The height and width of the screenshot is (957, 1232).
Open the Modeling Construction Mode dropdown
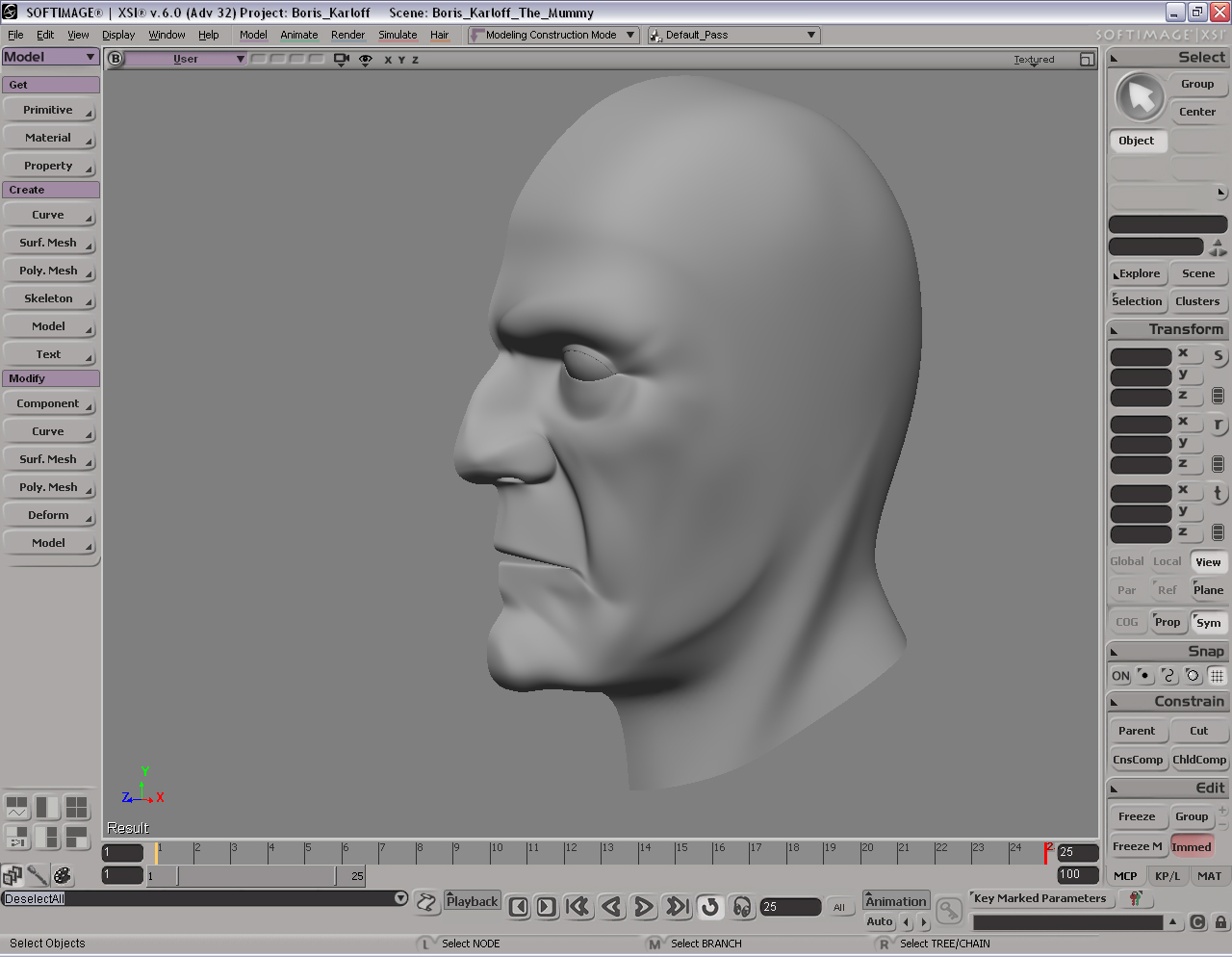[553, 35]
